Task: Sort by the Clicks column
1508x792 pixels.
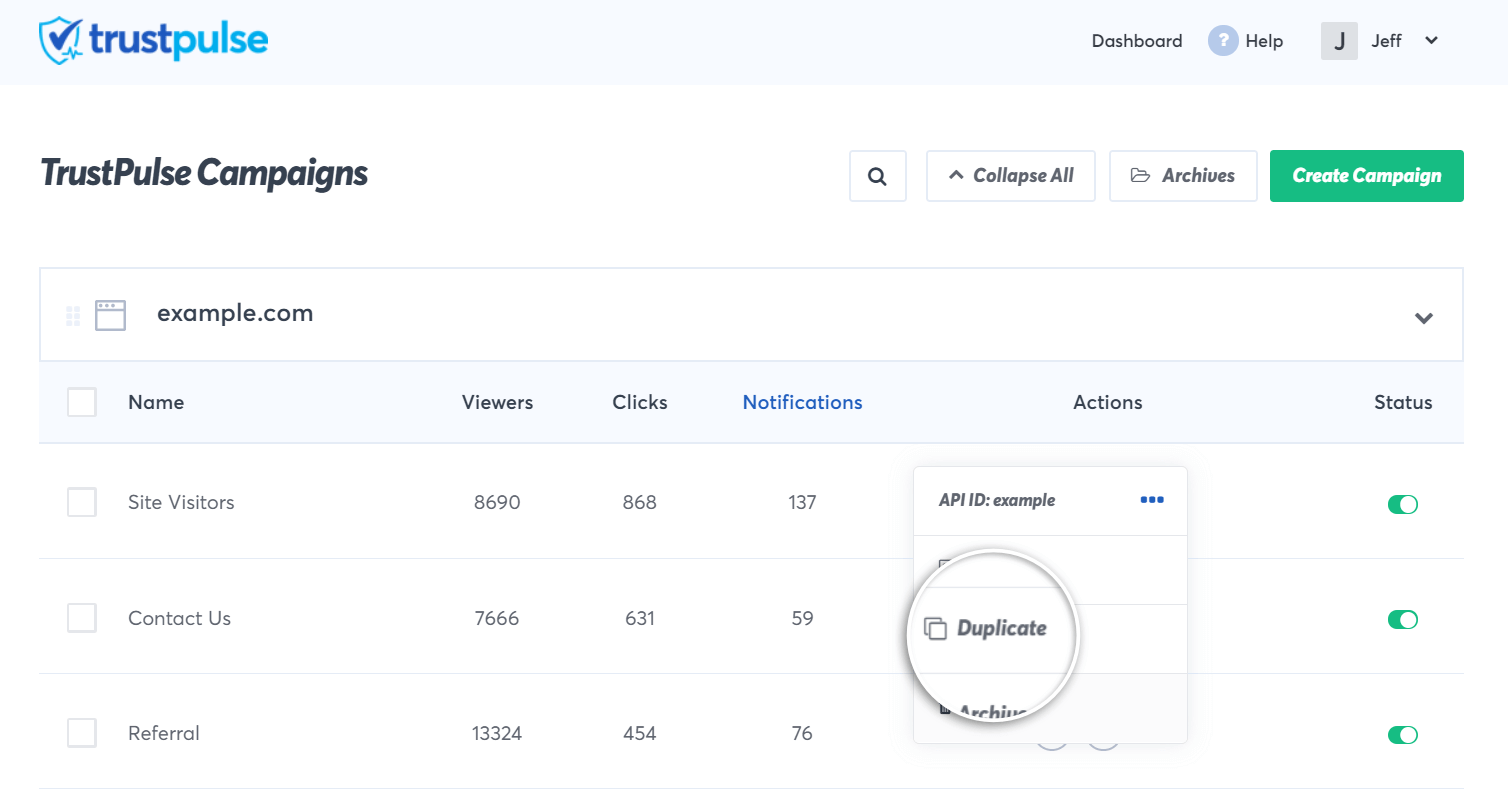Action: click(x=640, y=402)
